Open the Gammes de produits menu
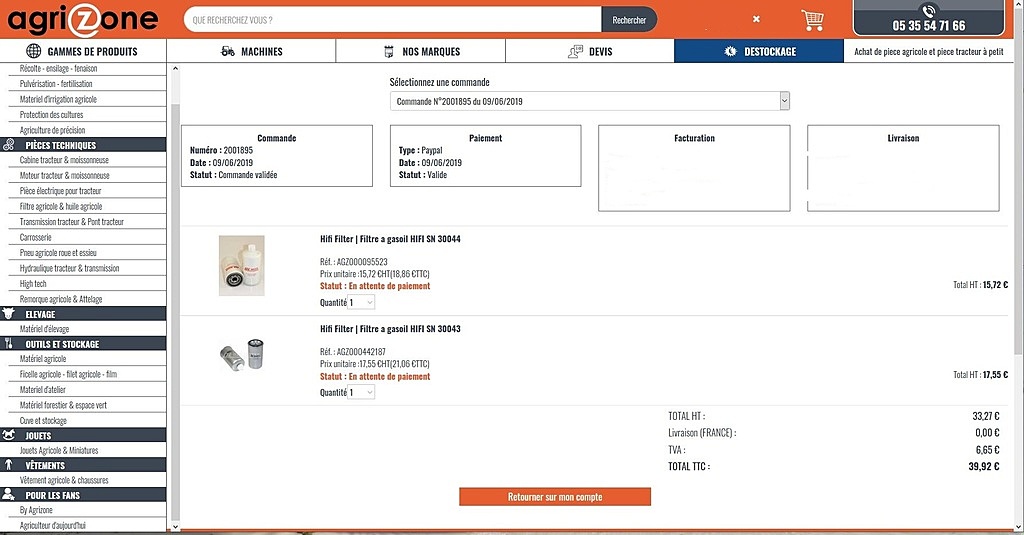 (x=83, y=51)
